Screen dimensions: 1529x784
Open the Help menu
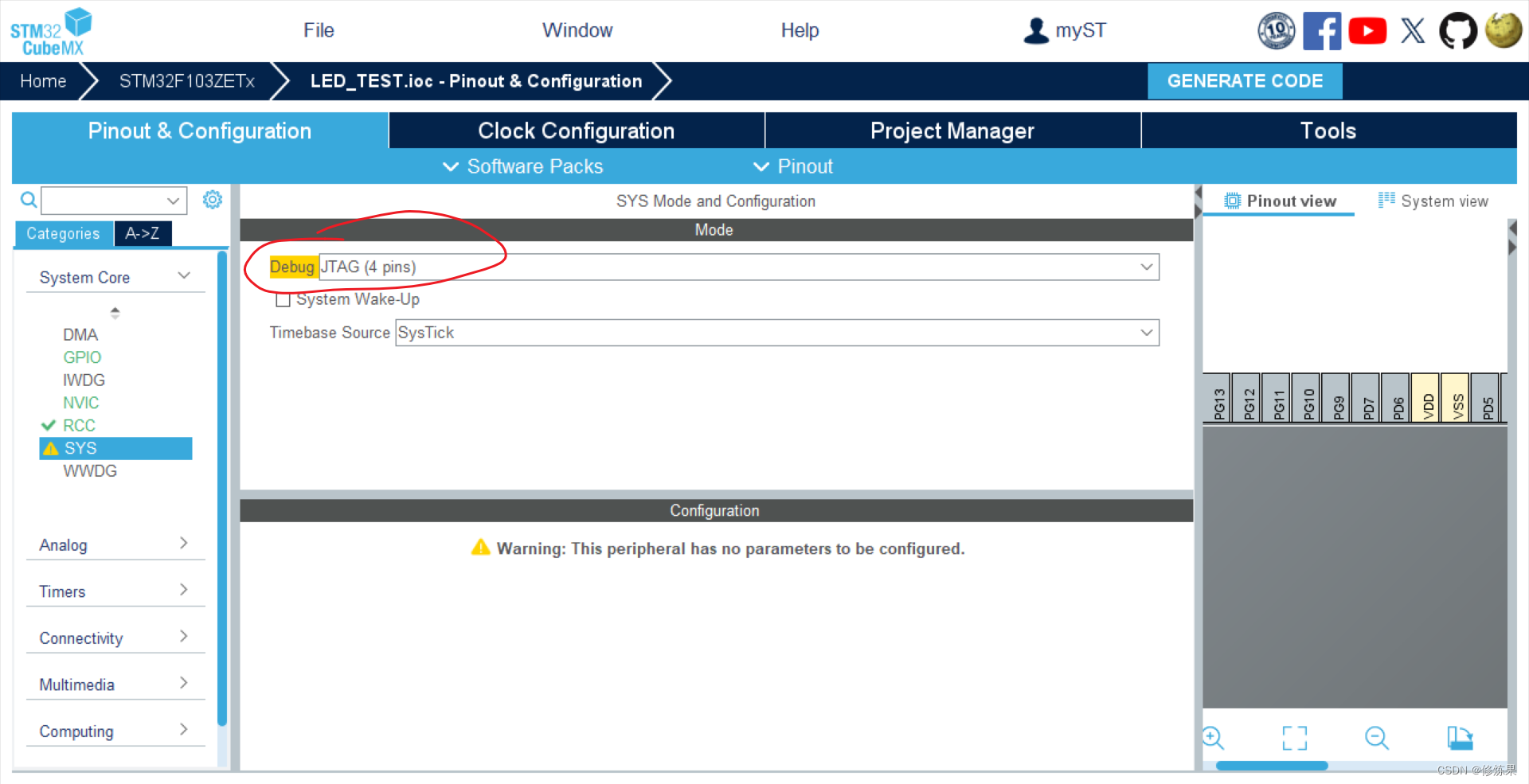(800, 30)
